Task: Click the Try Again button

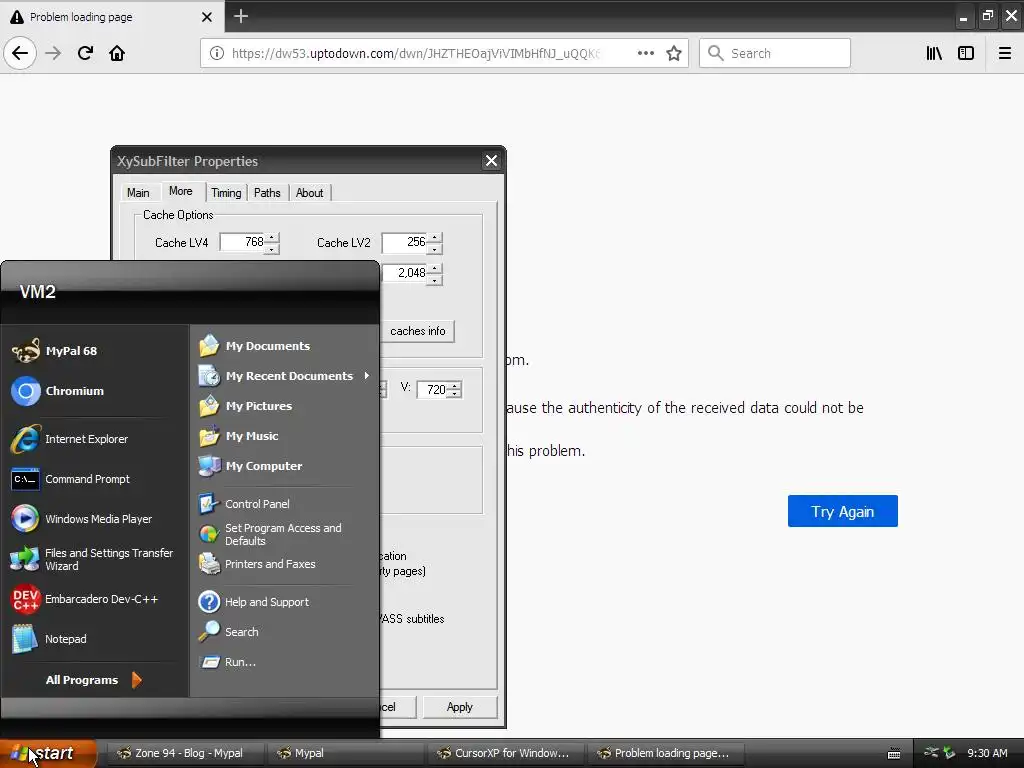Action: point(842,511)
